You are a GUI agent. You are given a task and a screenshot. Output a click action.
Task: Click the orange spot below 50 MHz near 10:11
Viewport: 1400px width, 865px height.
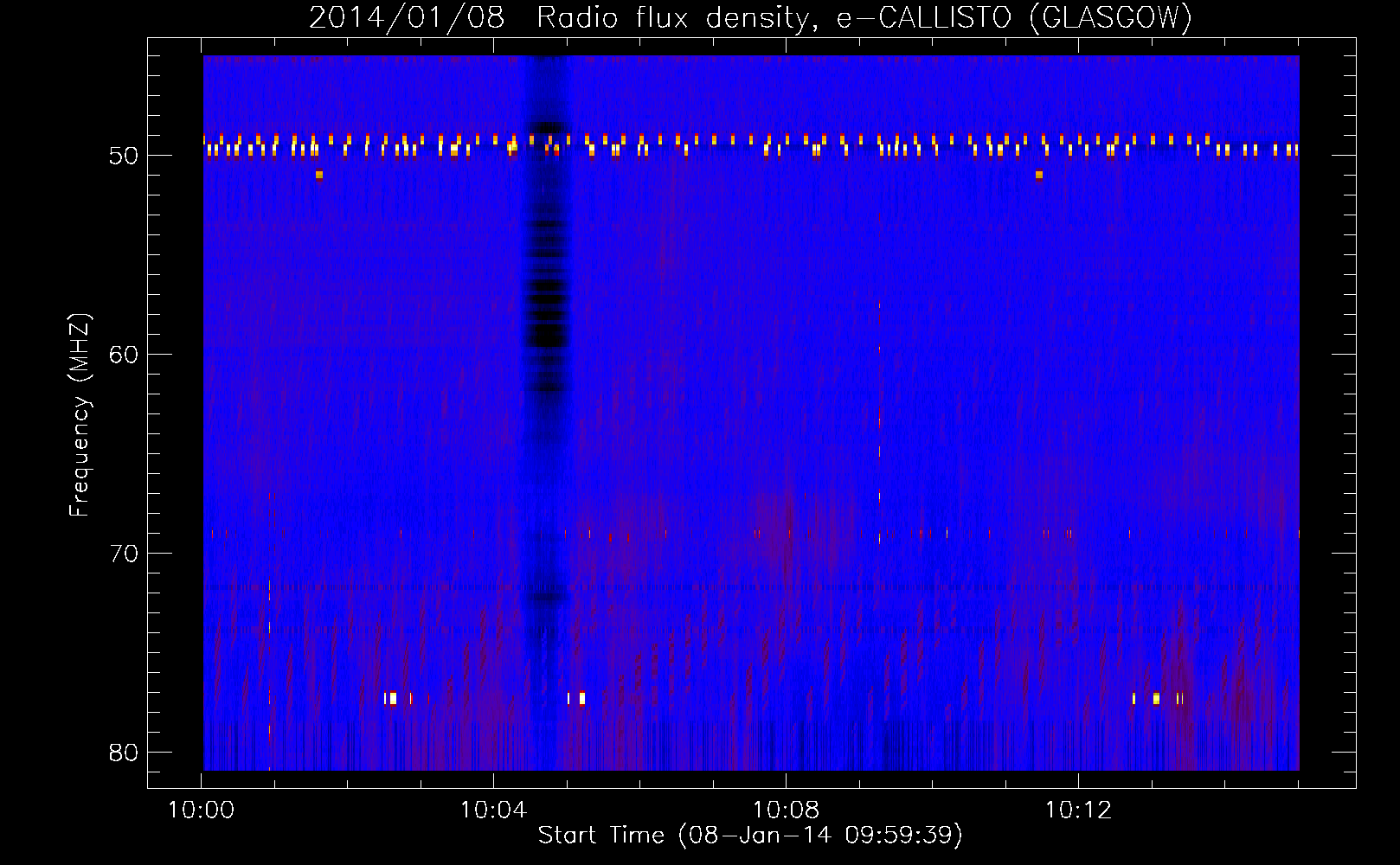(x=1039, y=175)
